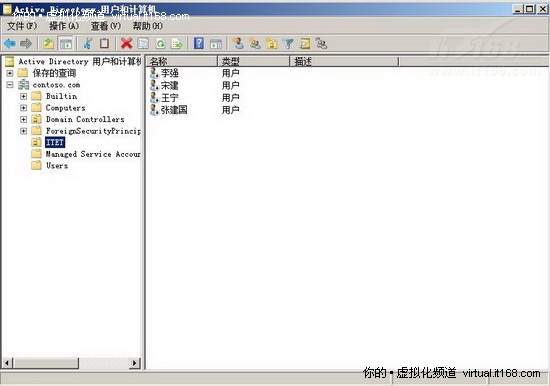
Task: Collapse the contoso.com domain node
Action: [10, 85]
